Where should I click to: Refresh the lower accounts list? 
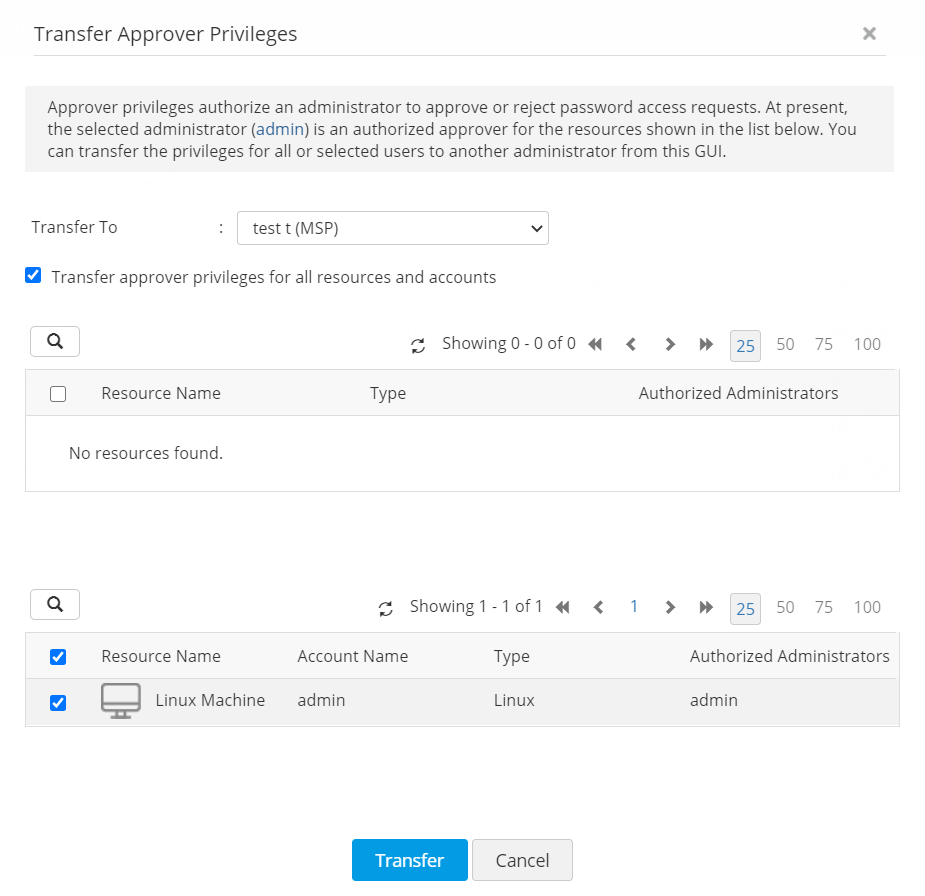[x=386, y=608]
